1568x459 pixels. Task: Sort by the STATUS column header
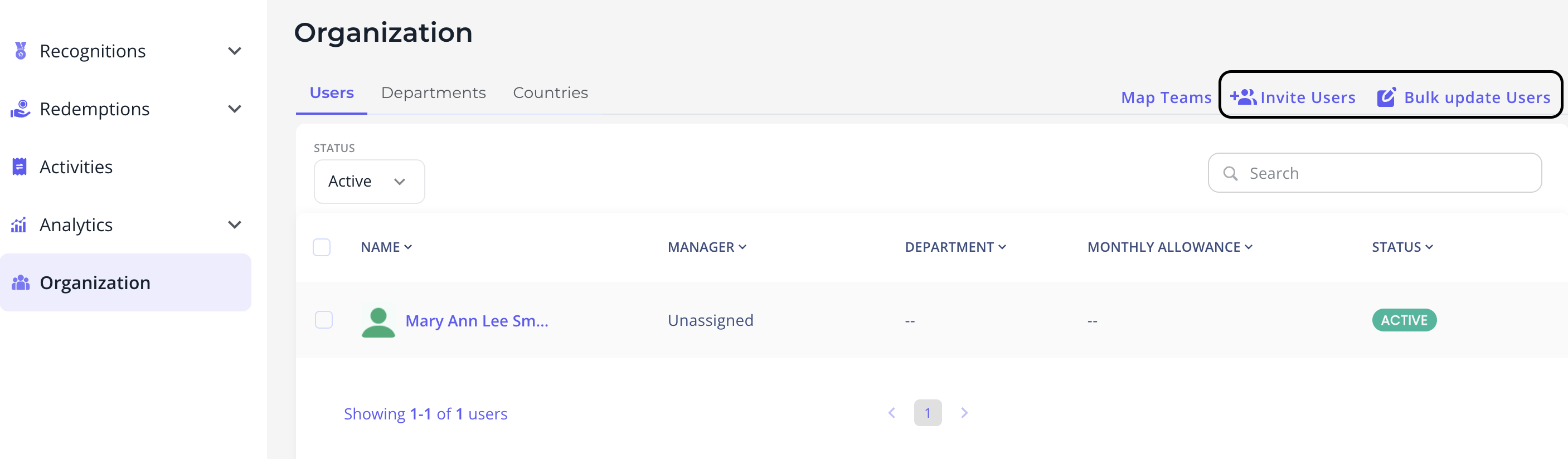(1402, 247)
